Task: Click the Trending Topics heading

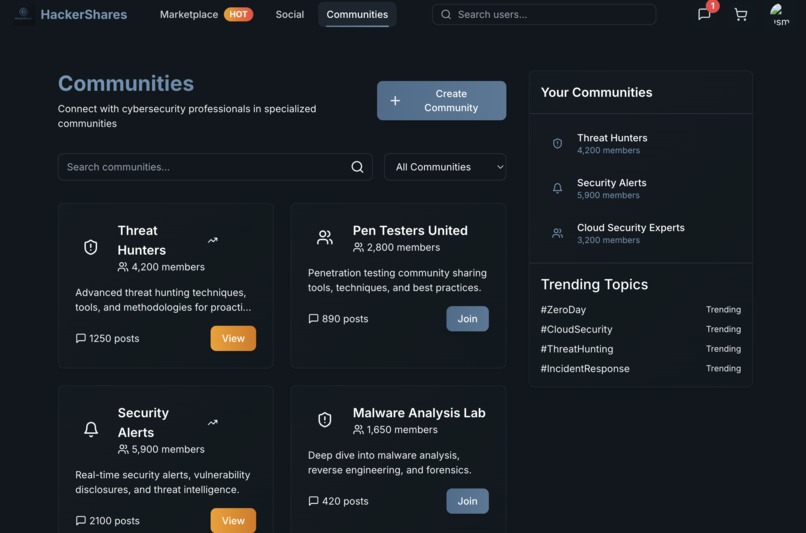Action: [x=594, y=284]
